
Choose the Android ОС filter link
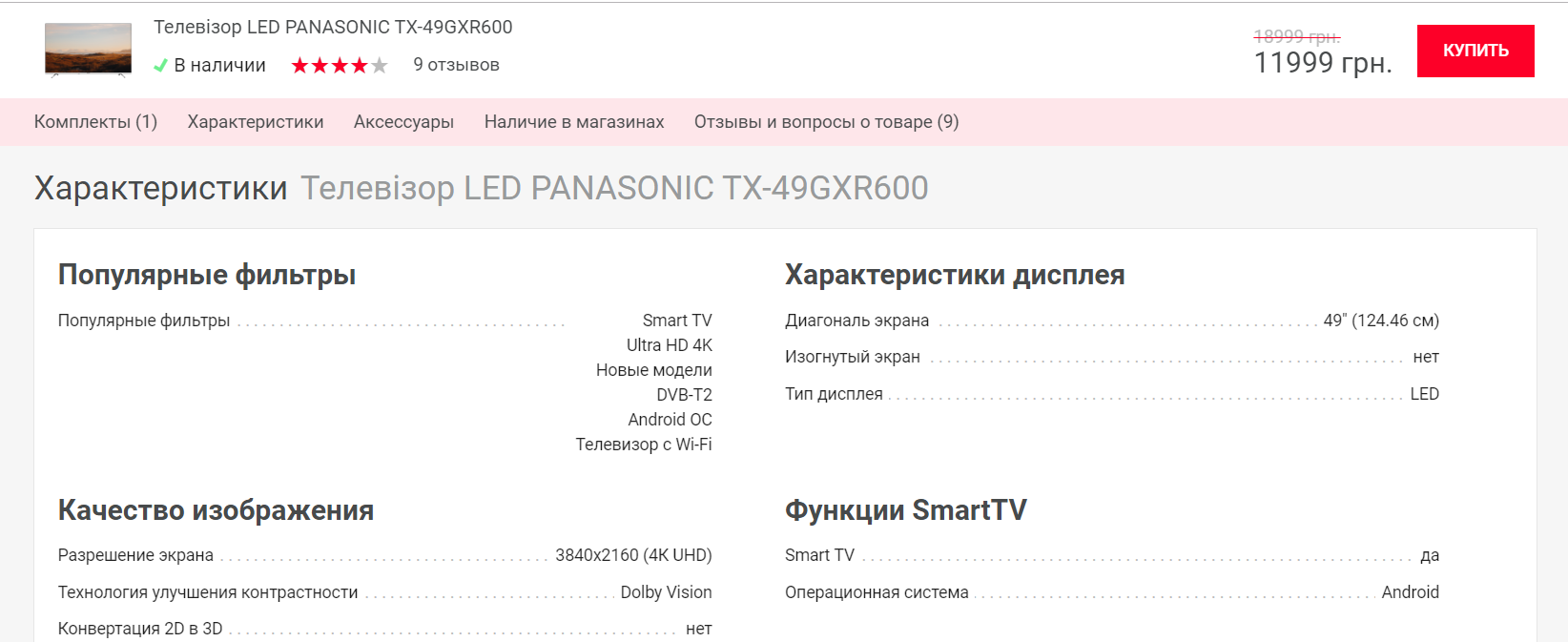(x=670, y=420)
